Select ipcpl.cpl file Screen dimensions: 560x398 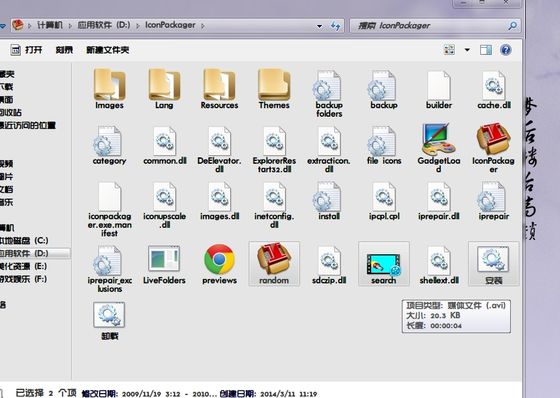[x=384, y=200]
